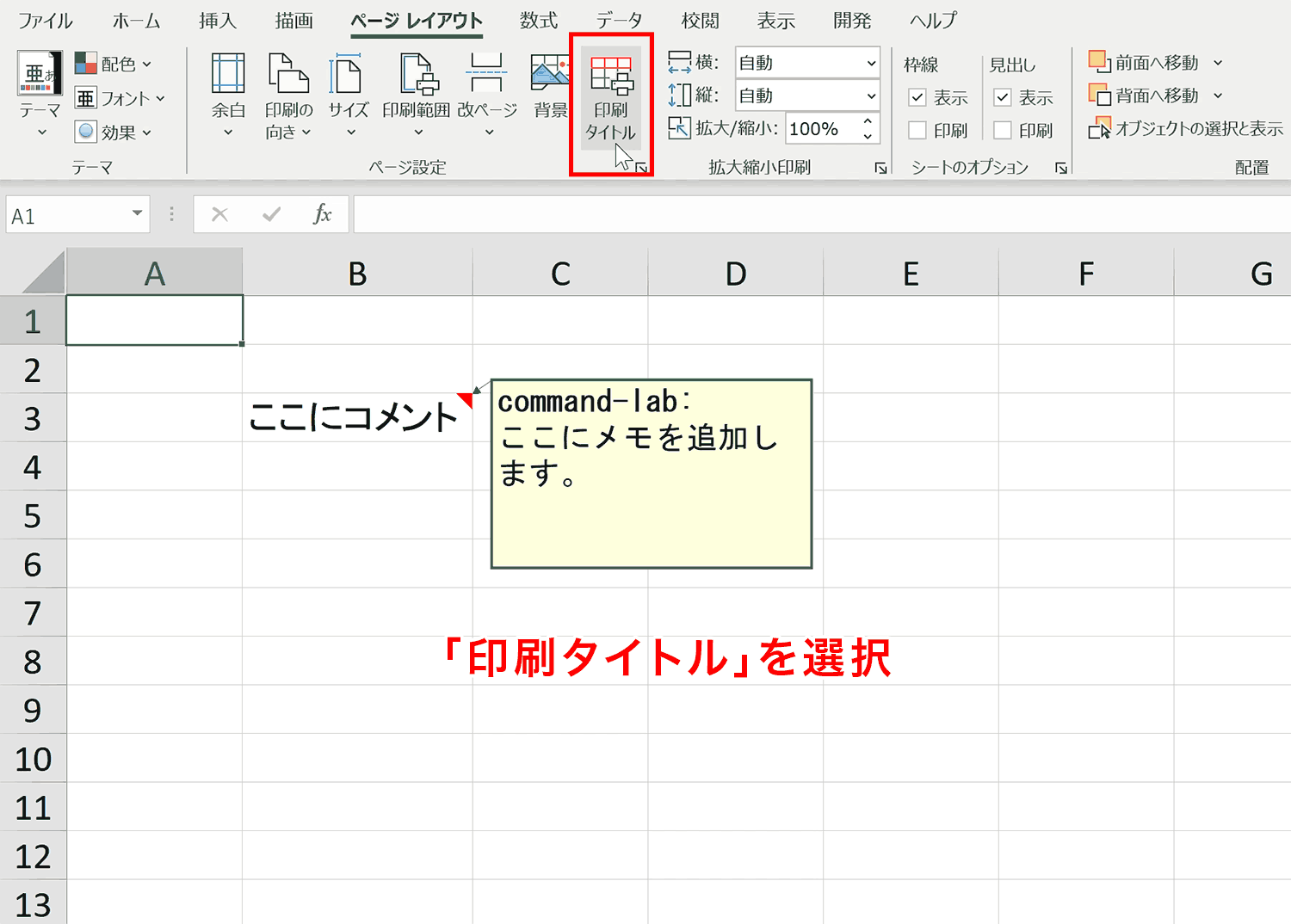Open the ヘルプ tab

(x=933, y=21)
